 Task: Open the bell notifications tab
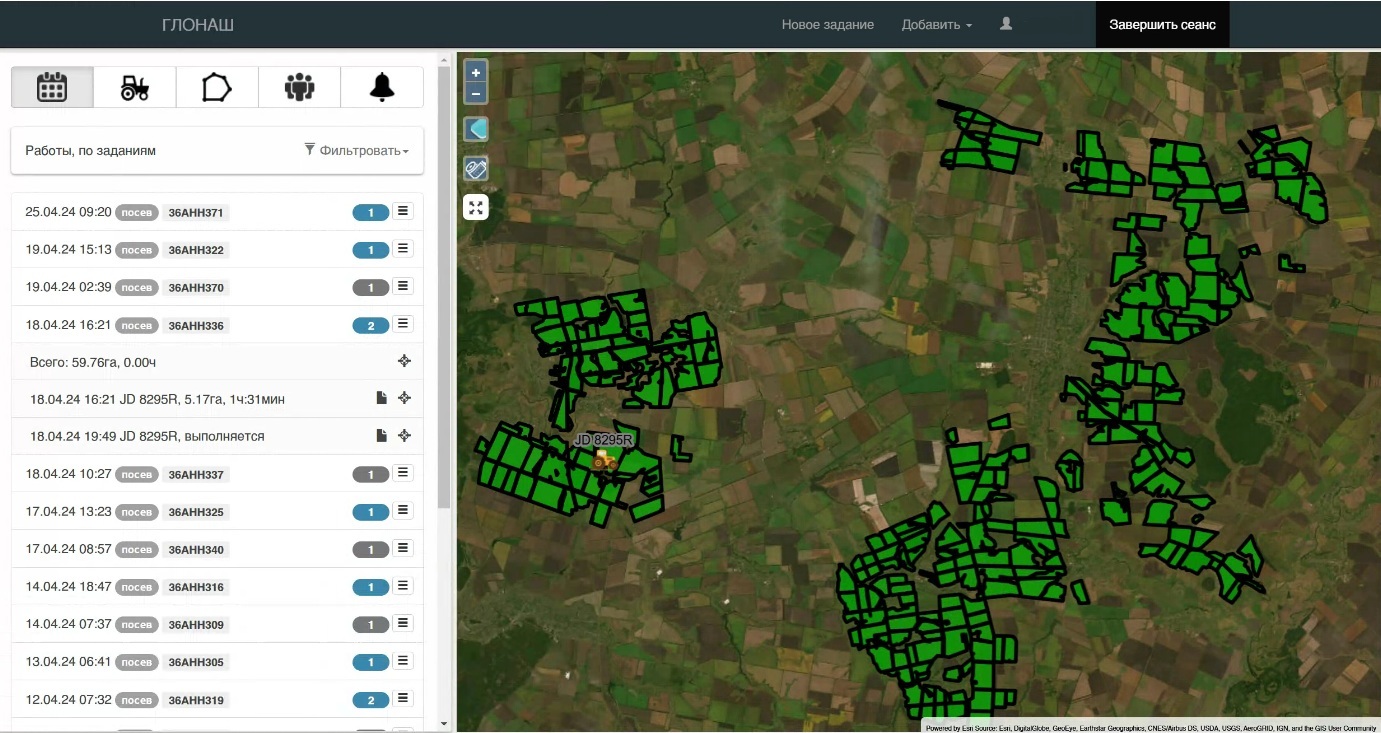point(382,87)
